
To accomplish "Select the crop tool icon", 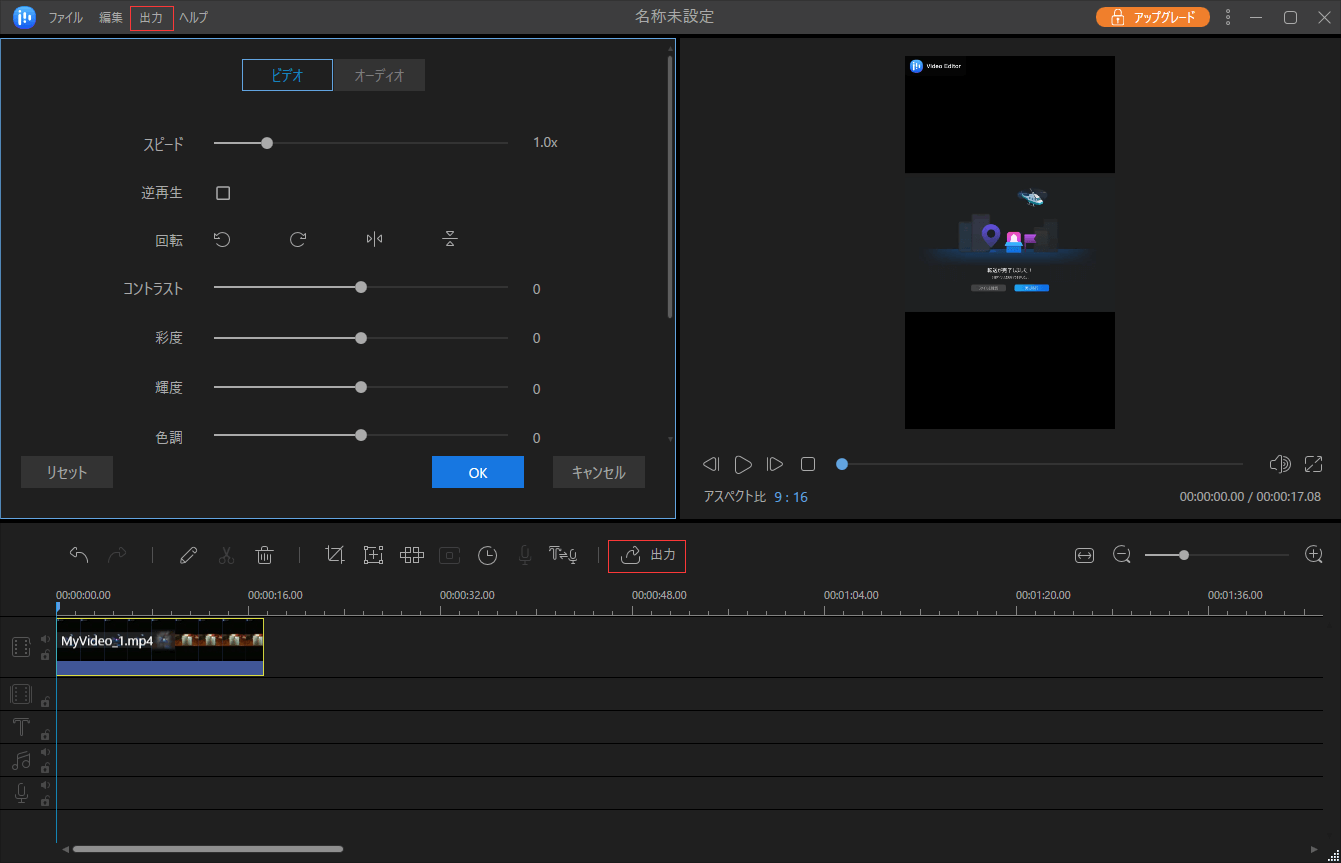I will point(335,555).
